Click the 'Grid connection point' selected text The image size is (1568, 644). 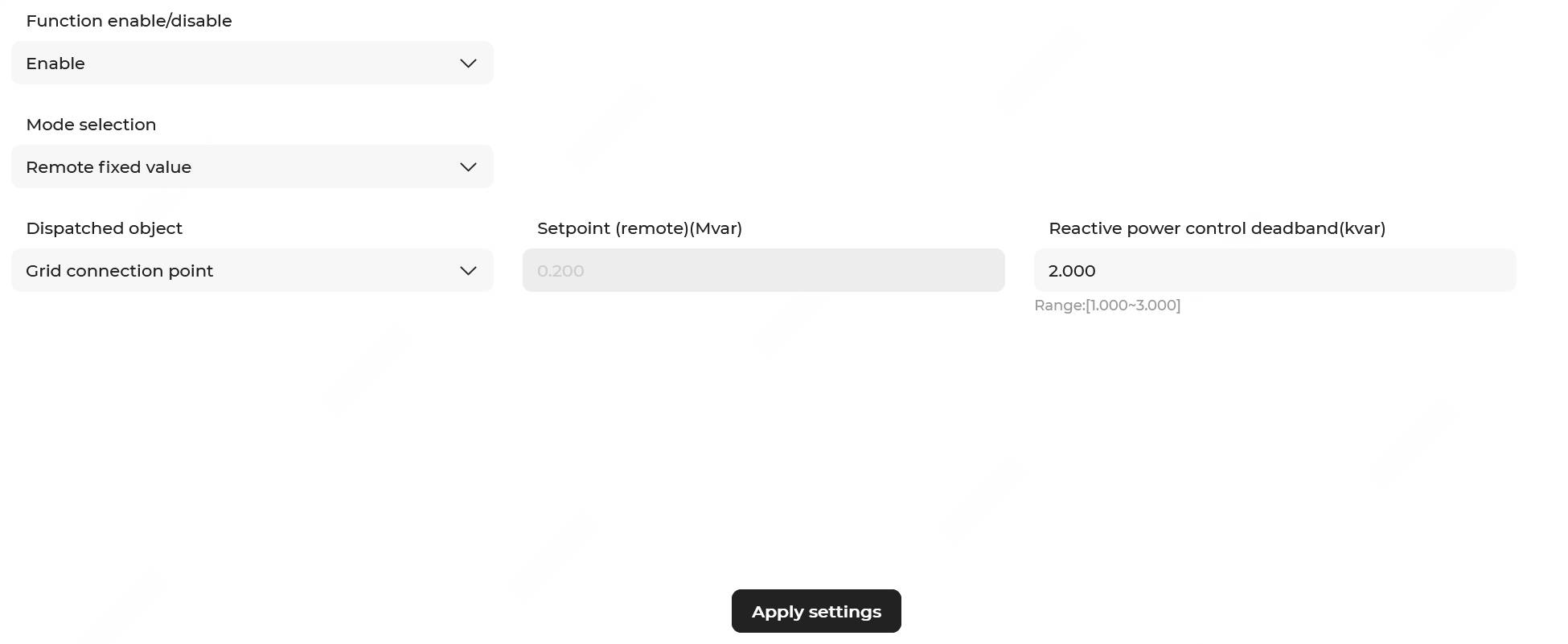[x=119, y=271]
